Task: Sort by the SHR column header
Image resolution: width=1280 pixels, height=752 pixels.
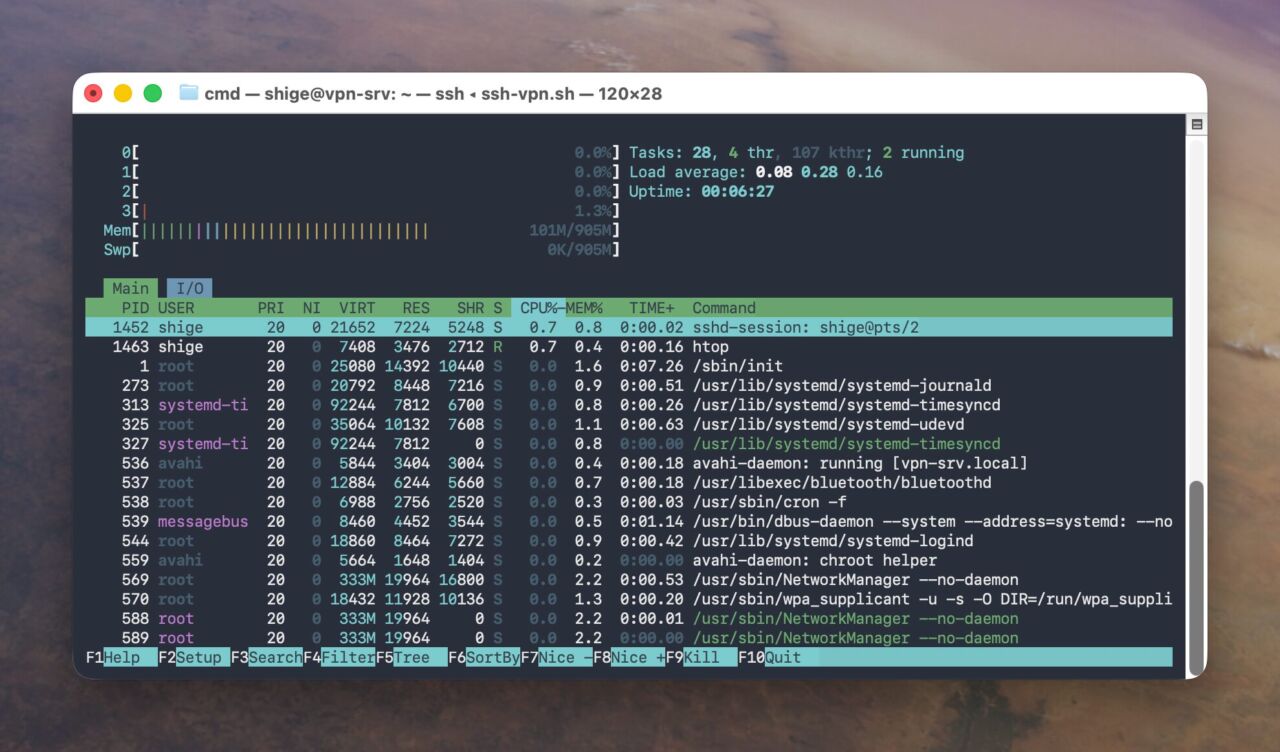Action: tap(470, 308)
